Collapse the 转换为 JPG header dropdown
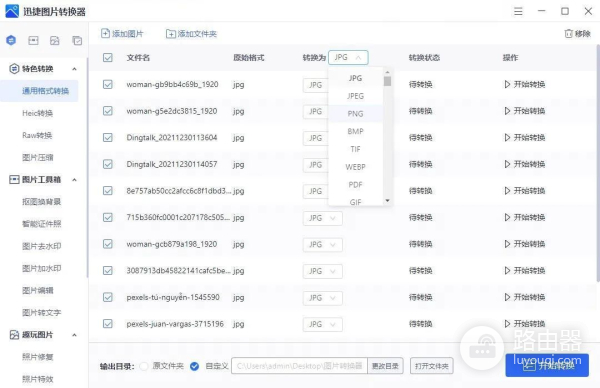The image size is (600, 388). click(x=348, y=57)
